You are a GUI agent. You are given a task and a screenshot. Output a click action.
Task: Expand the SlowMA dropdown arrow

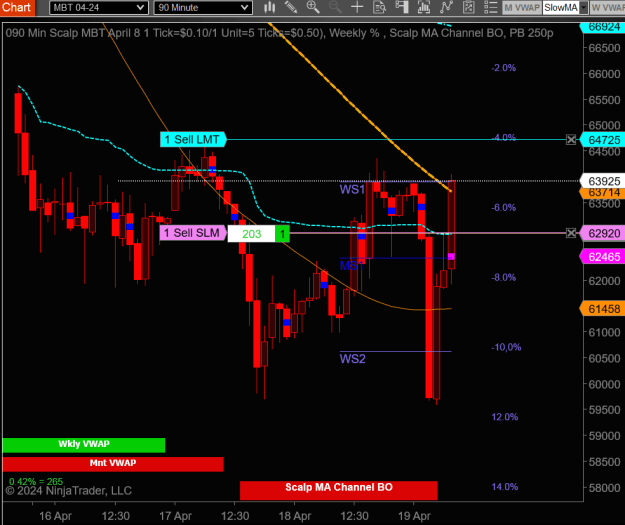pos(584,8)
